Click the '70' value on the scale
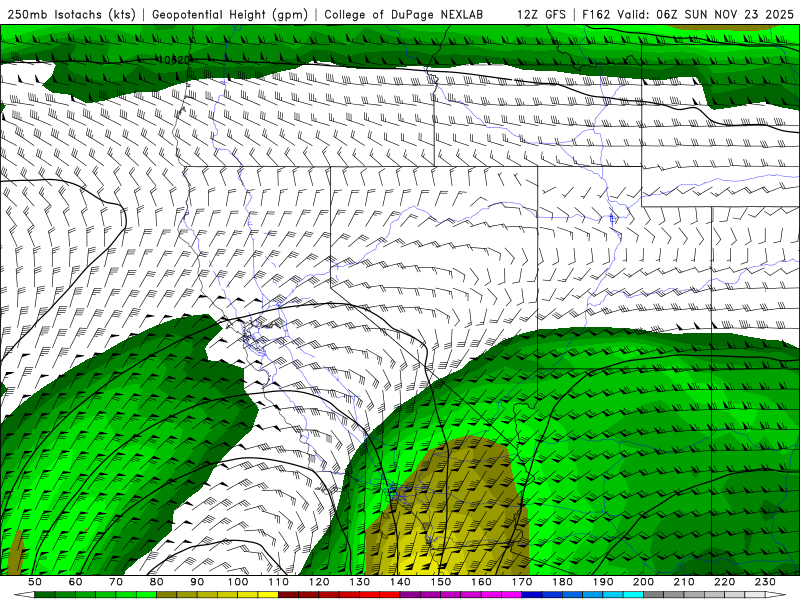This screenshot has height=600, width=800. tap(116, 582)
